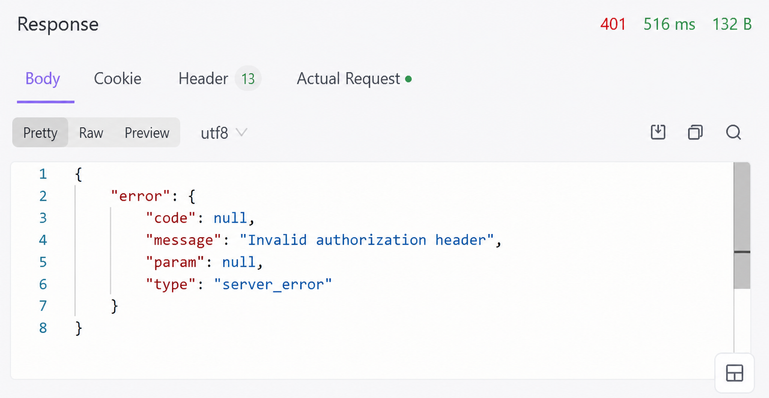This screenshot has height=398, width=769.
Task: Click the "code" key on line 3
Action: [172, 218]
